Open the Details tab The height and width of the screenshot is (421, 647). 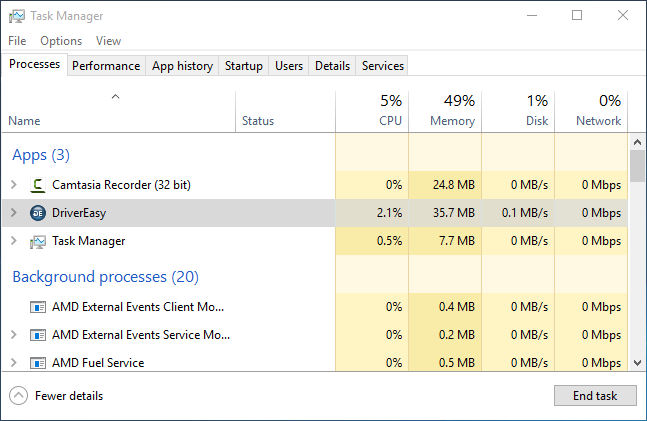(333, 66)
